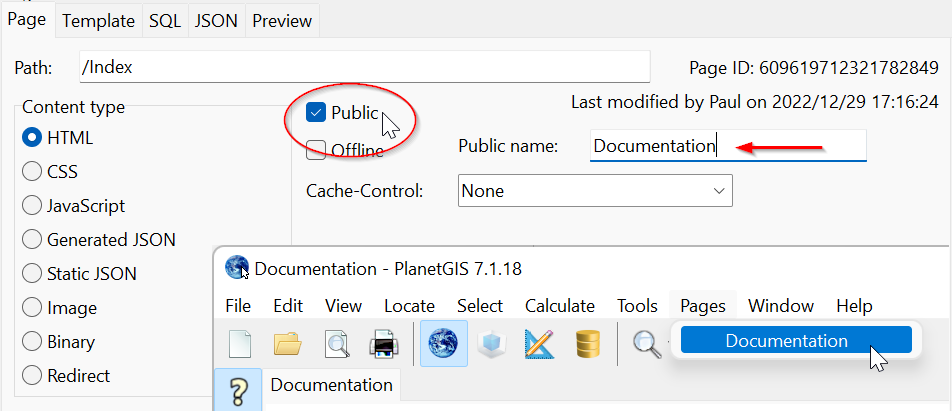Viewport: 952px width, 411px height.
Task: Click the printer icon in toolbar
Action: [x=384, y=344]
